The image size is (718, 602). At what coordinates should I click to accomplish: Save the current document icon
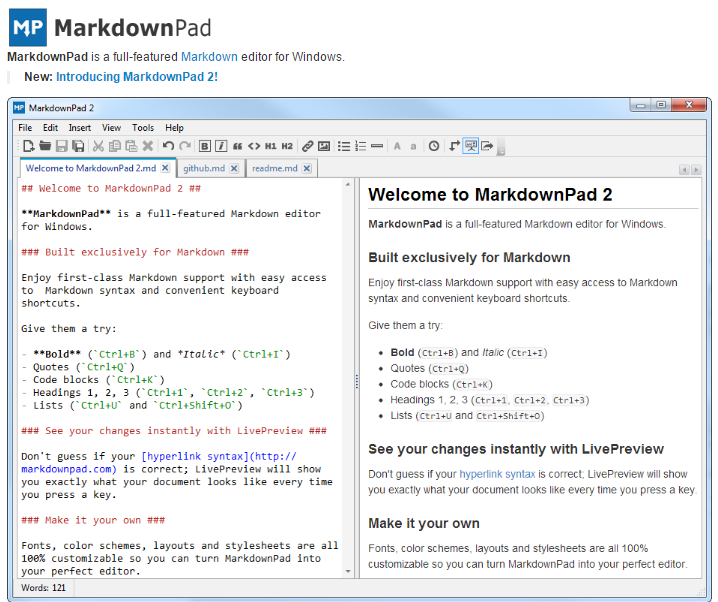pos(61,146)
